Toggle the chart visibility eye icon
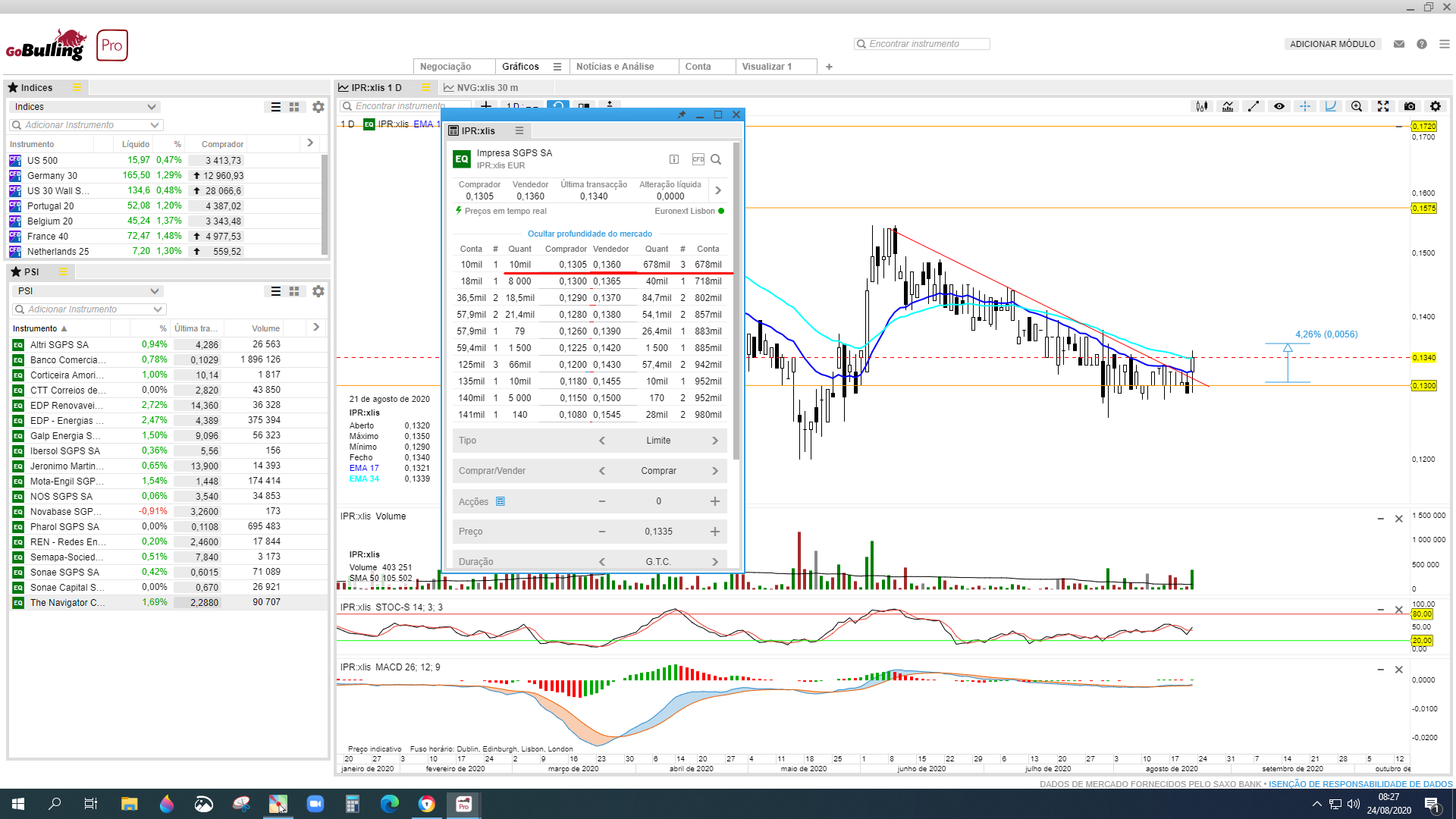Image resolution: width=1456 pixels, height=819 pixels. point(1279,106)
